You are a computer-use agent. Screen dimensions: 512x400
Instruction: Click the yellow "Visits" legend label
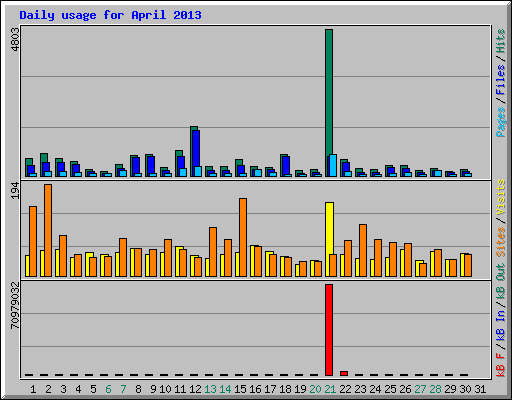tap(501, 198)
